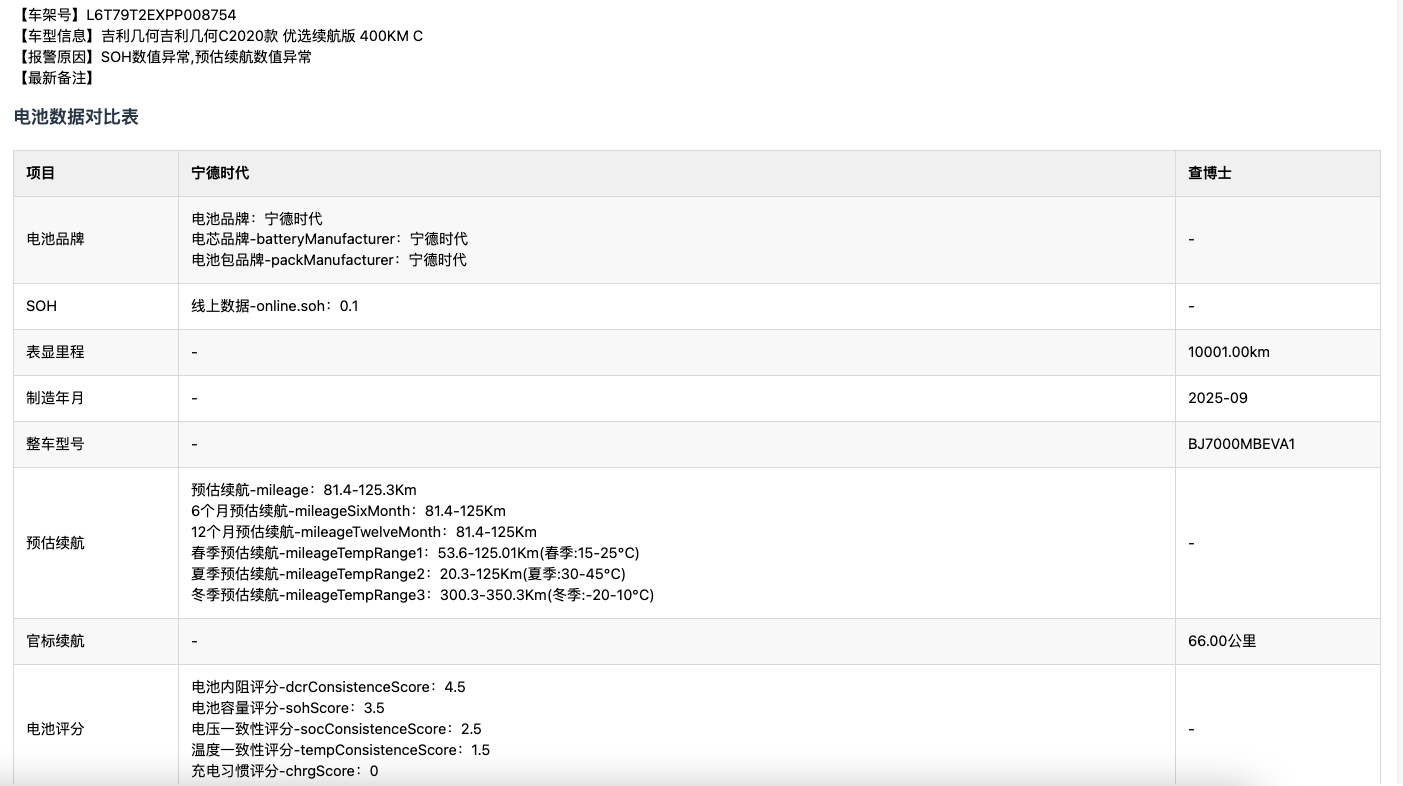Click the 充电习惯评分 chrgScore 0 line
Image resolution: width=1403 pixels, height=786 pixels.
pos(285,772)
